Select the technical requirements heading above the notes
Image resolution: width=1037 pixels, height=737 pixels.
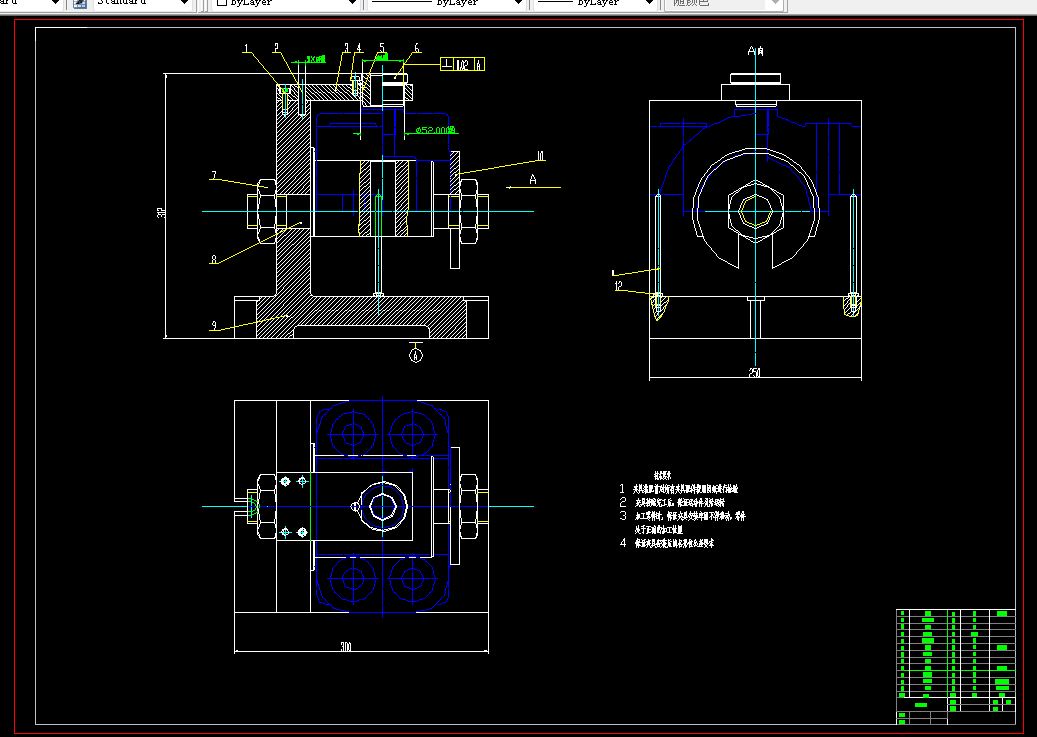click(x=663, y=475)
